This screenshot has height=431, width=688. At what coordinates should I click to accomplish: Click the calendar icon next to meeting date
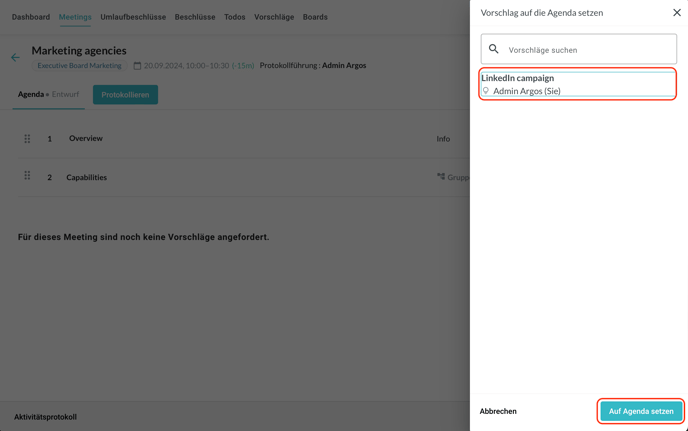(137, 66)
